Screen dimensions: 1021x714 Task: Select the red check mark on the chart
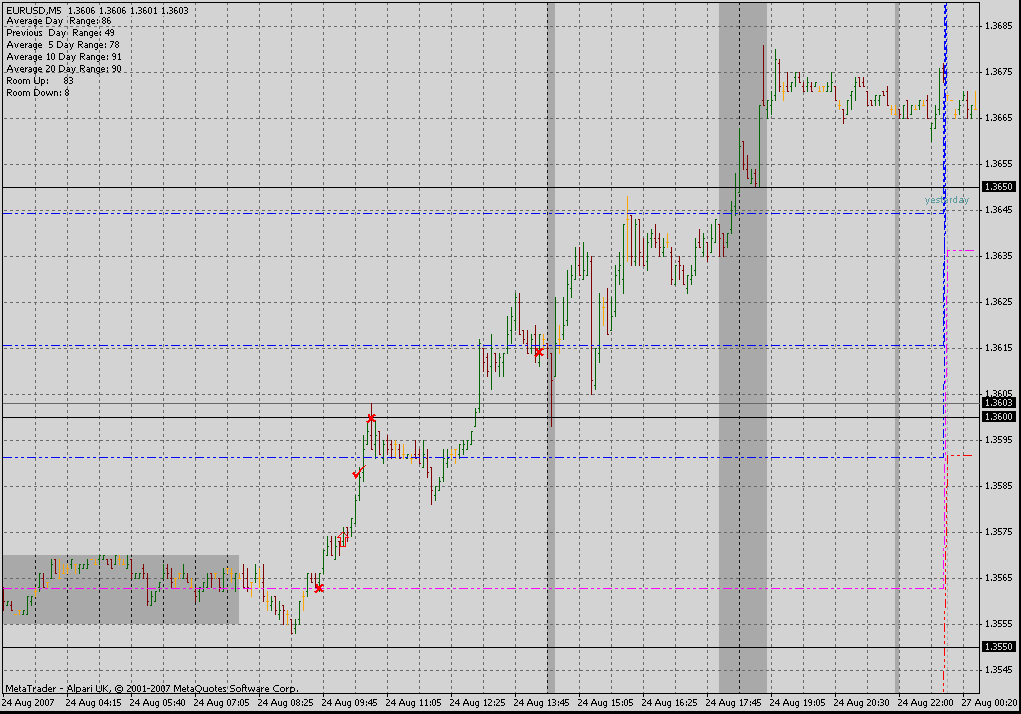click(358, 472)
